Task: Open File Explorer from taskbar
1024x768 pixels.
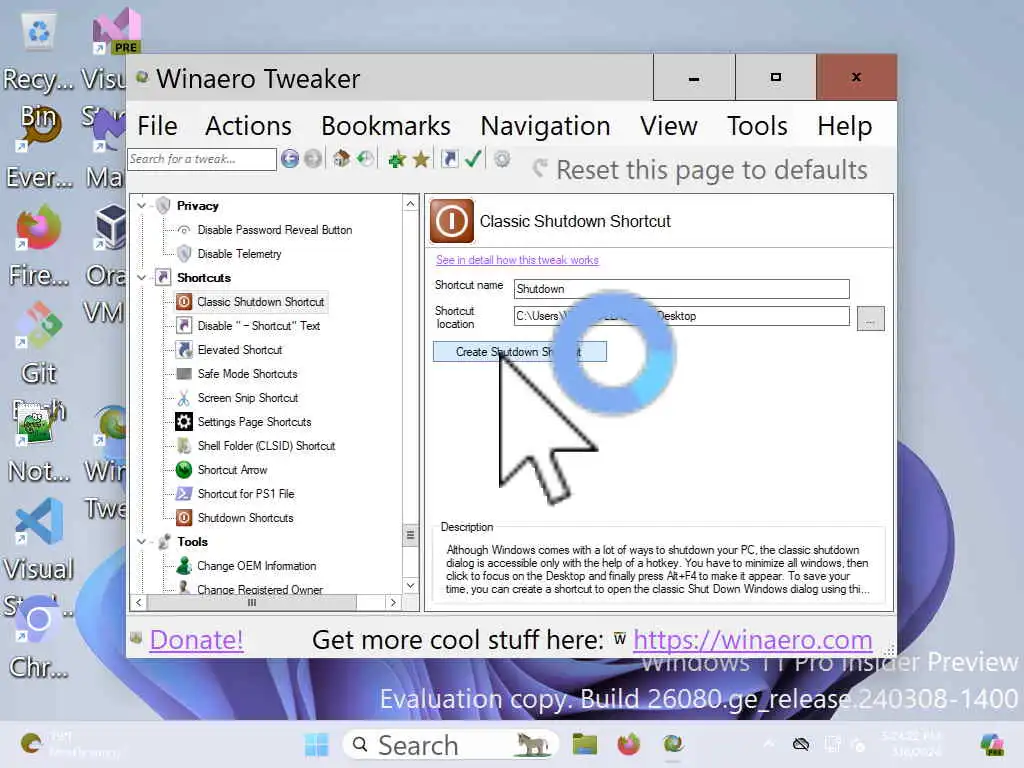Action: 584,744
